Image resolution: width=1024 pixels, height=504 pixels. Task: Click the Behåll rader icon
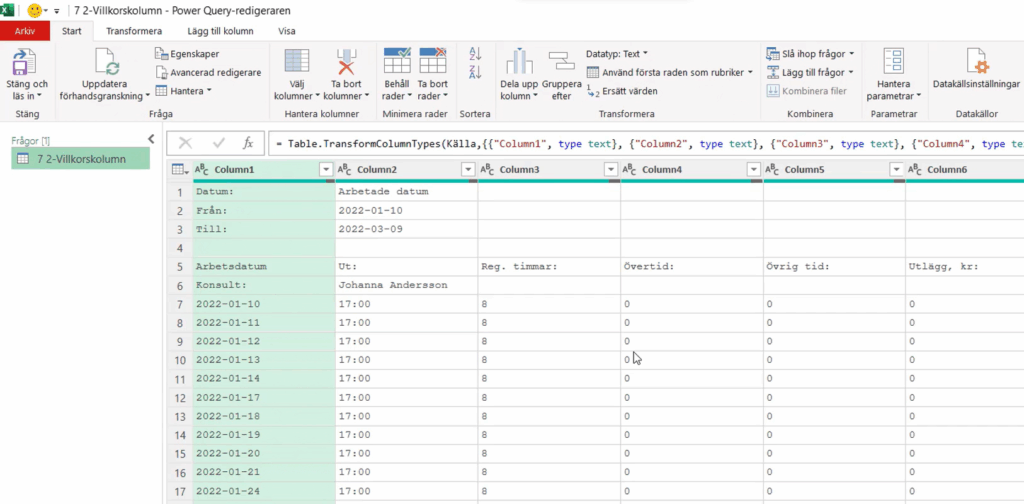(398, 62)
